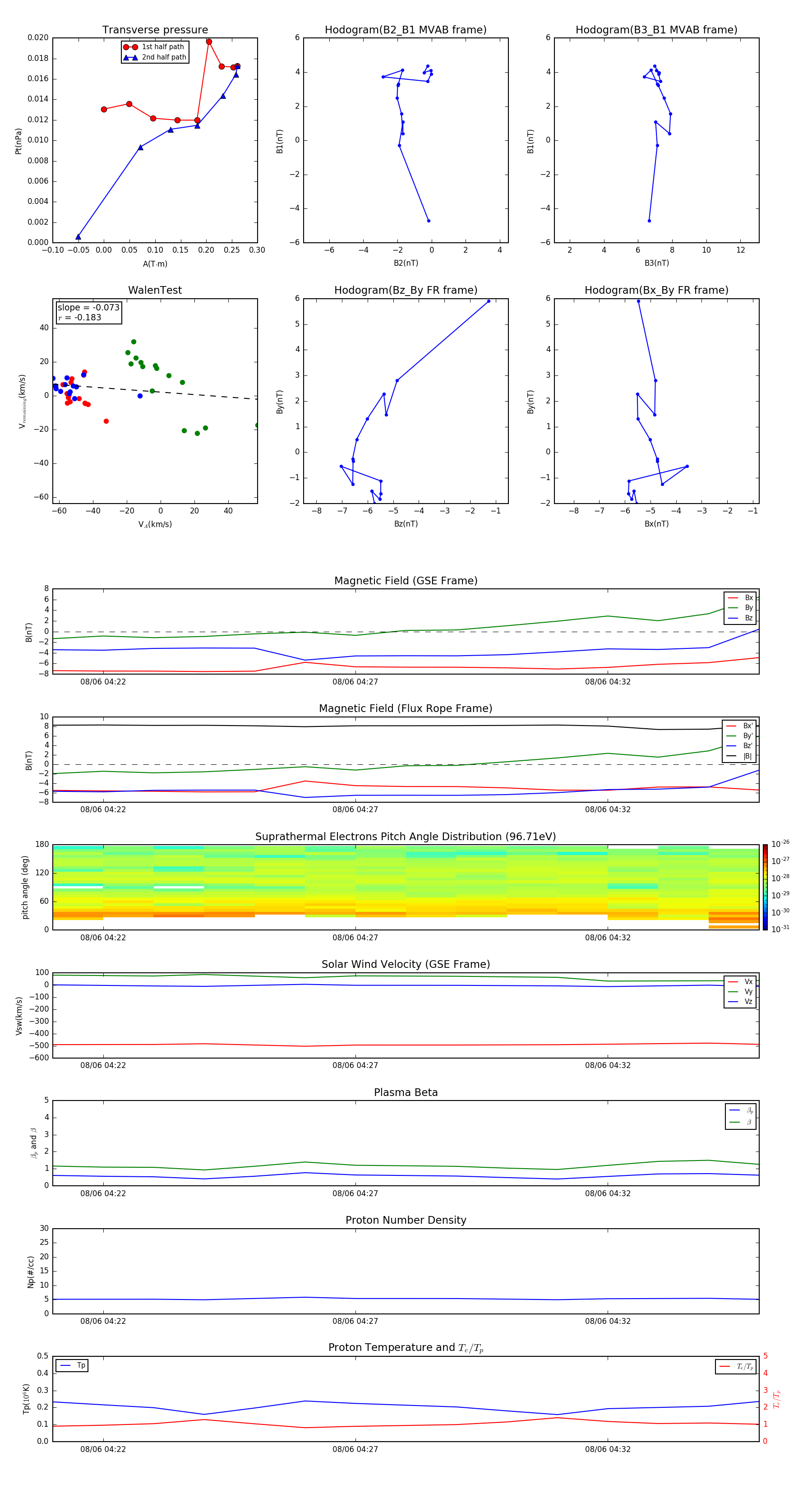Click the 'WalenTest' plot title
Viewport: 812px width, 1489px height.
155,290
